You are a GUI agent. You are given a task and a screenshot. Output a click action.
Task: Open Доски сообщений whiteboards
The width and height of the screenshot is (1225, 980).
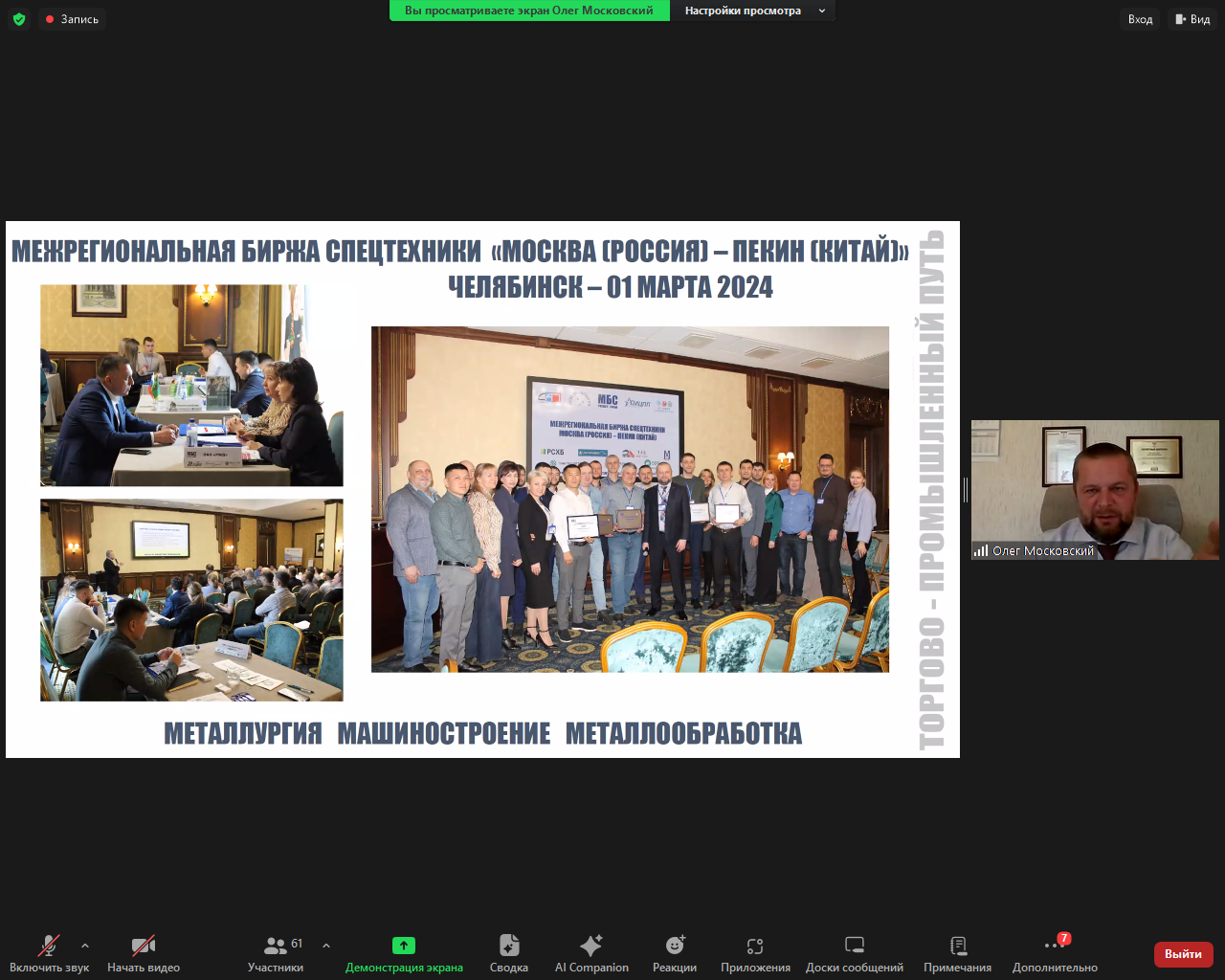(855, 953)
